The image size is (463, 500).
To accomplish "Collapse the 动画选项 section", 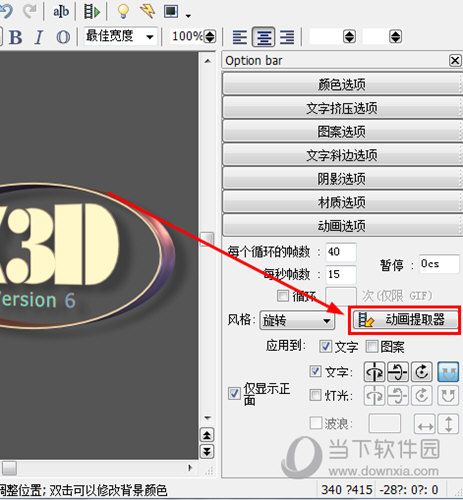I will [342, 226].
